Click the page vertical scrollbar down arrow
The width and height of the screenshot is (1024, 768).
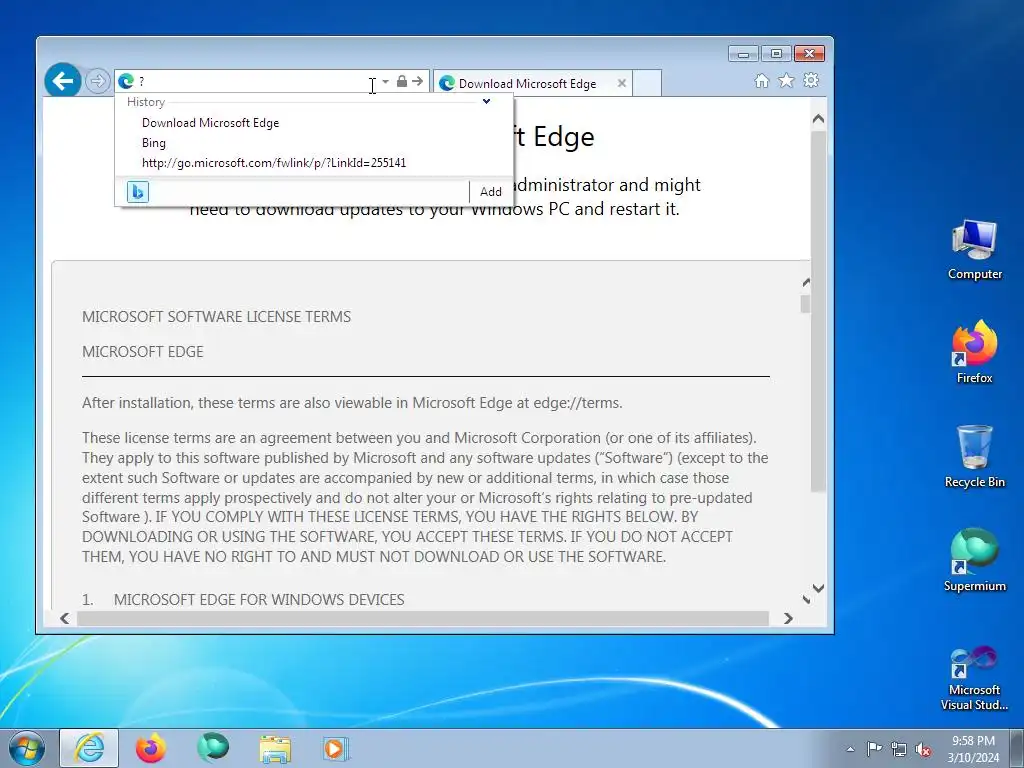point(818,588)
